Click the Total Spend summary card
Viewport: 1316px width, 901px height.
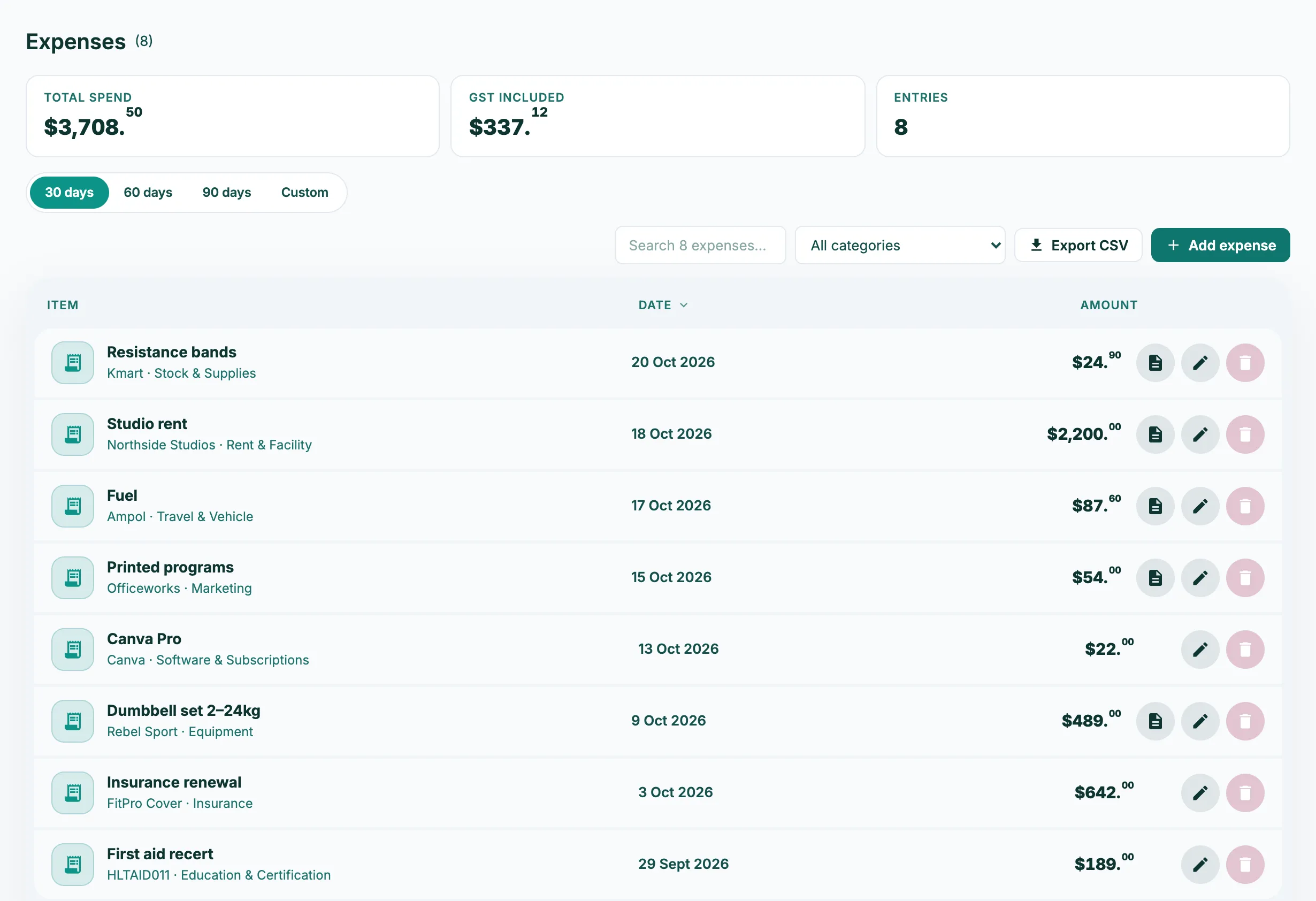pyautogui.click(x=233, y=116)
